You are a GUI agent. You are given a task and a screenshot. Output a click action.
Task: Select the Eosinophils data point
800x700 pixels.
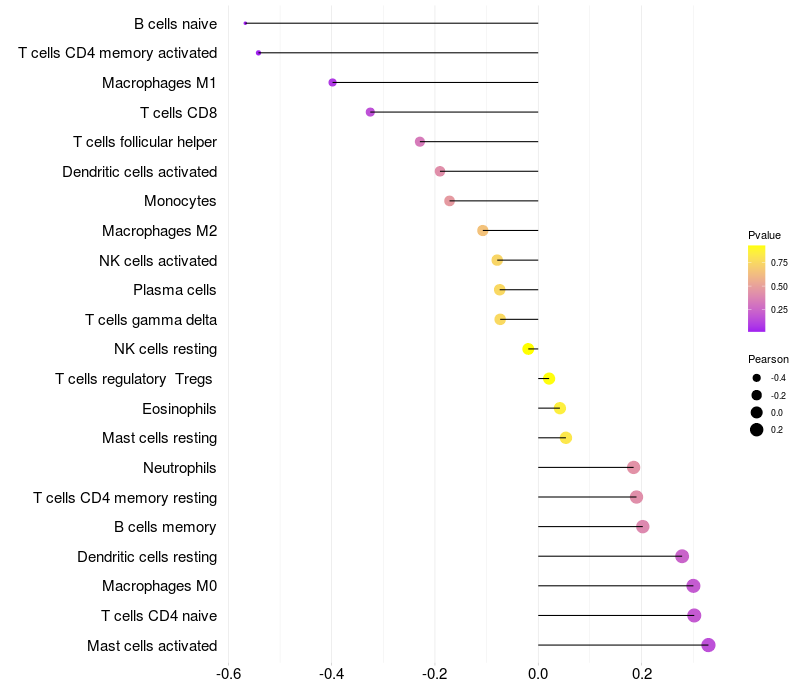tap(559, 408)
